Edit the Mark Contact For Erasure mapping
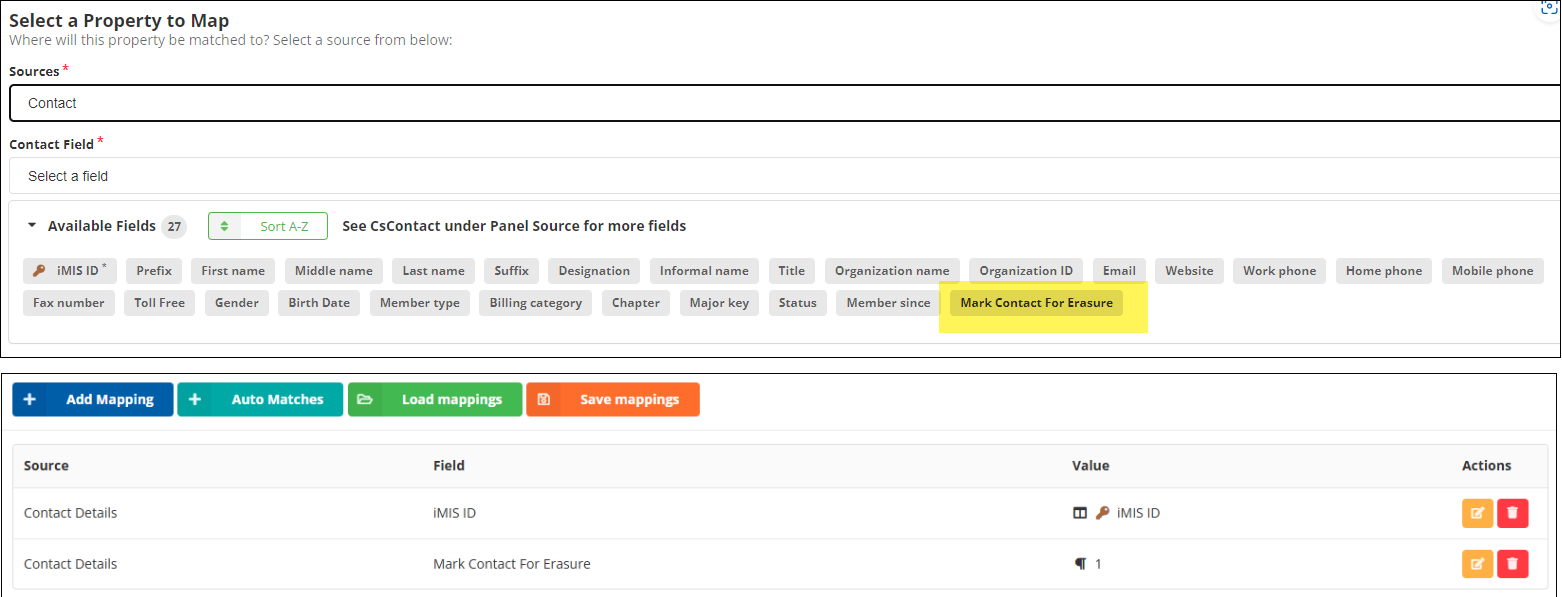The image size is (1562, 597). (1477, 564)
